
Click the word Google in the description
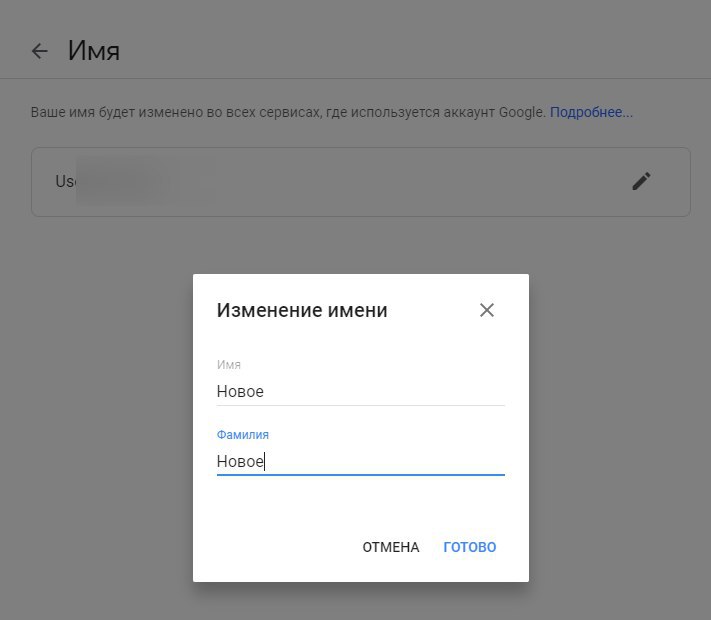[522, 112]
